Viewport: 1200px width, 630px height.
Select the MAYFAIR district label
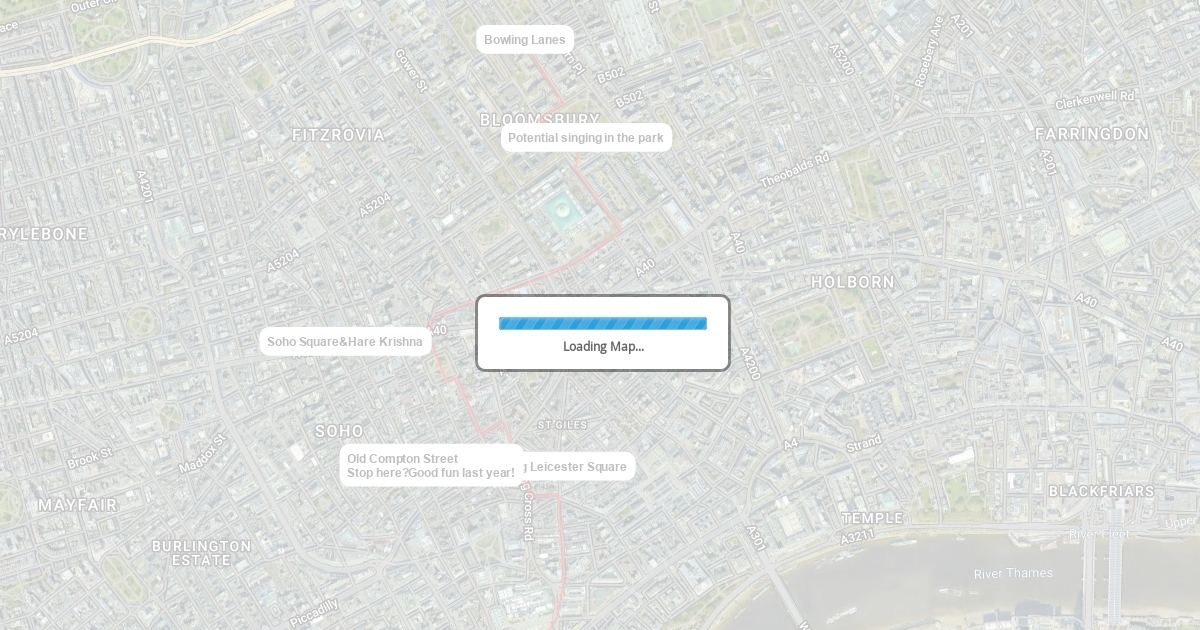pos(78,505)
